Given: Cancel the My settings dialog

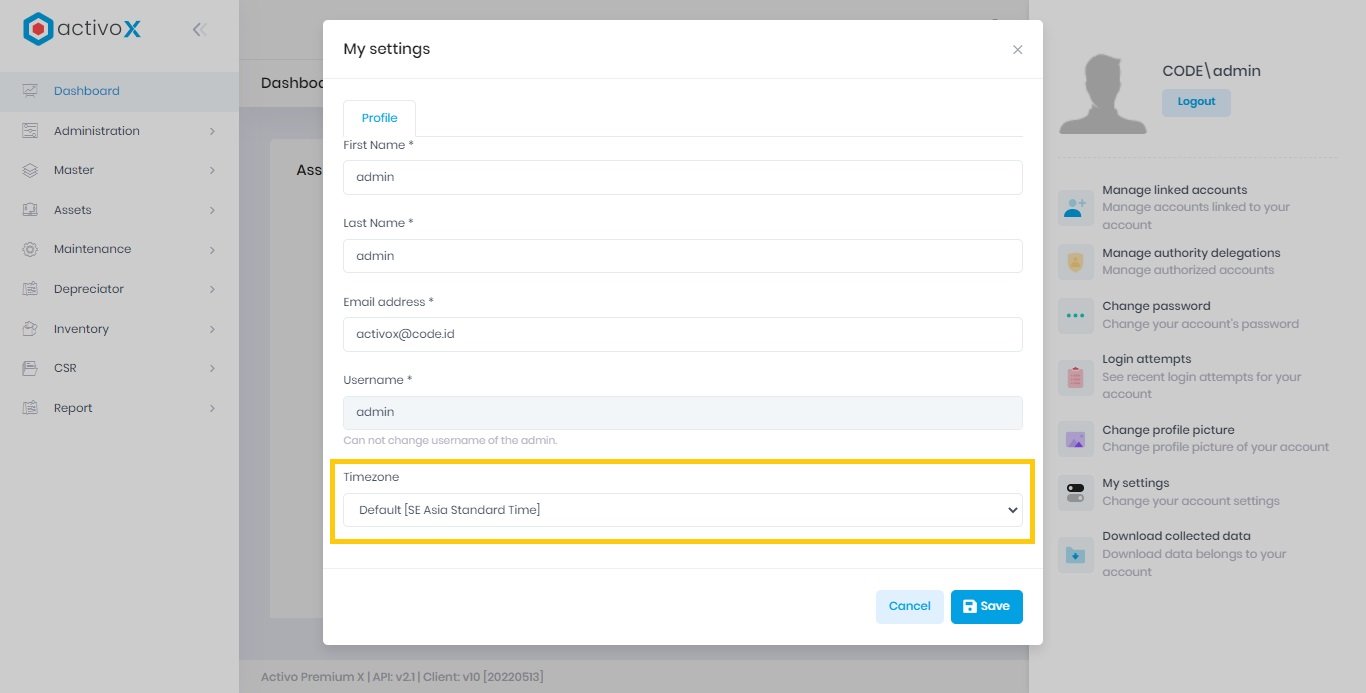Looking at the screenshot, I should (909, 606).
